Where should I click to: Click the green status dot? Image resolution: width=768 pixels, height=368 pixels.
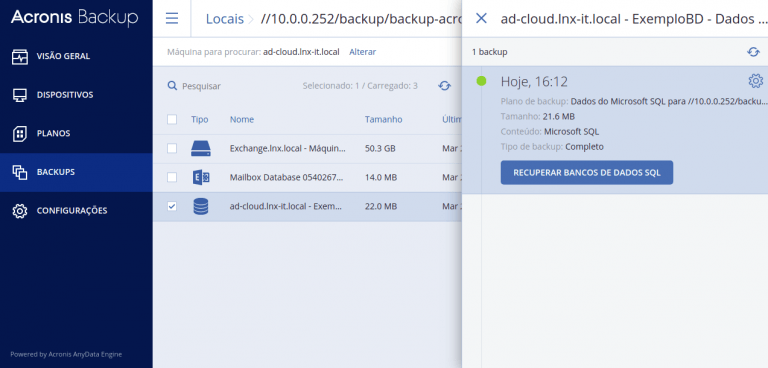point(481,81)
